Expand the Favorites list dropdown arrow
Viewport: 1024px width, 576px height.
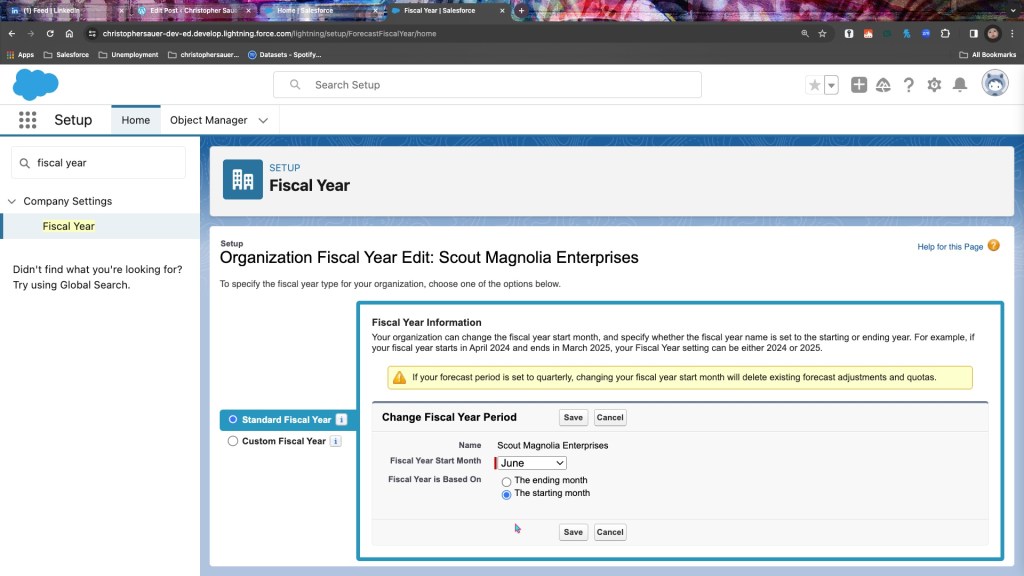point(832,85)
